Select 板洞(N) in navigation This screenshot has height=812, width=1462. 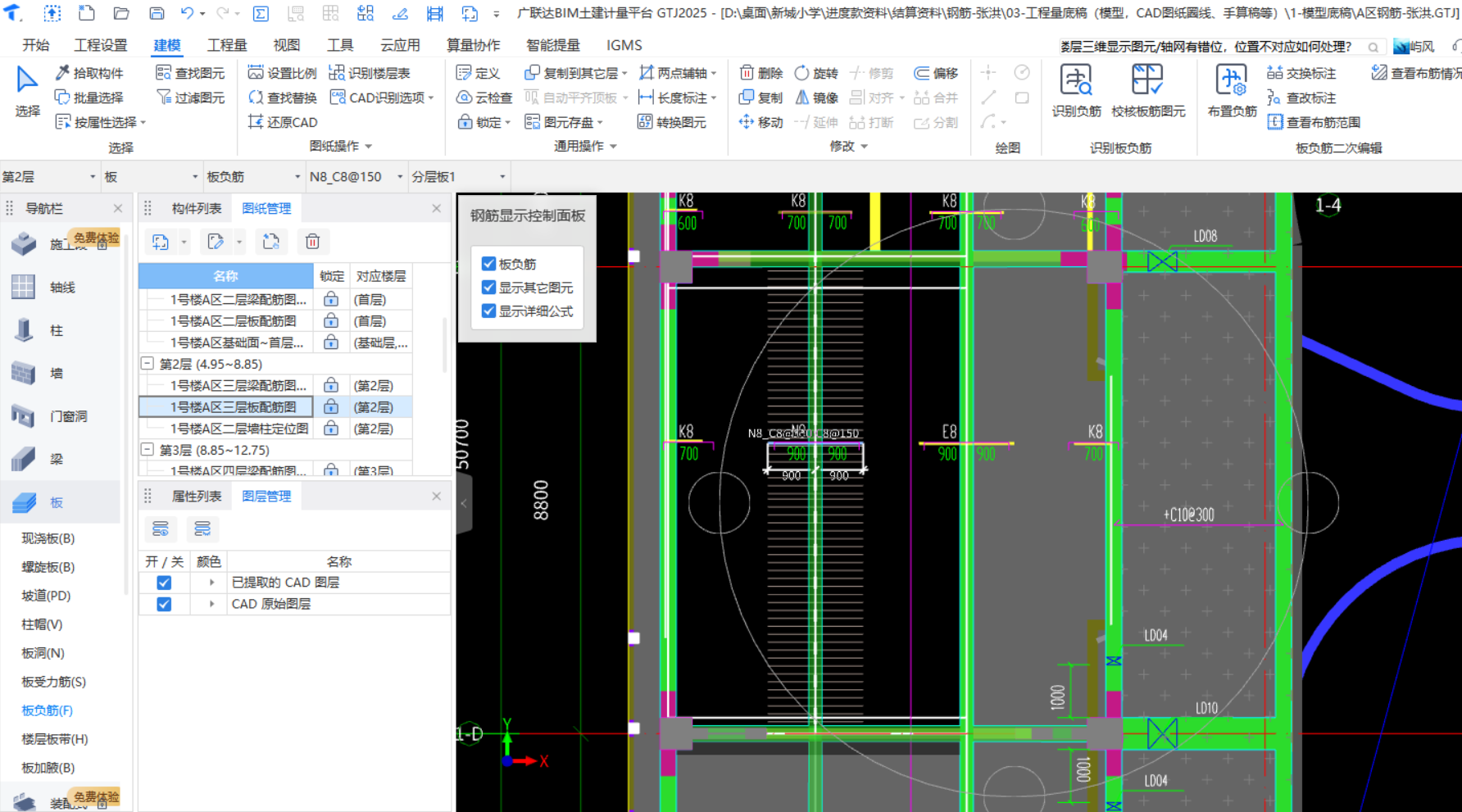click(43, 653)
